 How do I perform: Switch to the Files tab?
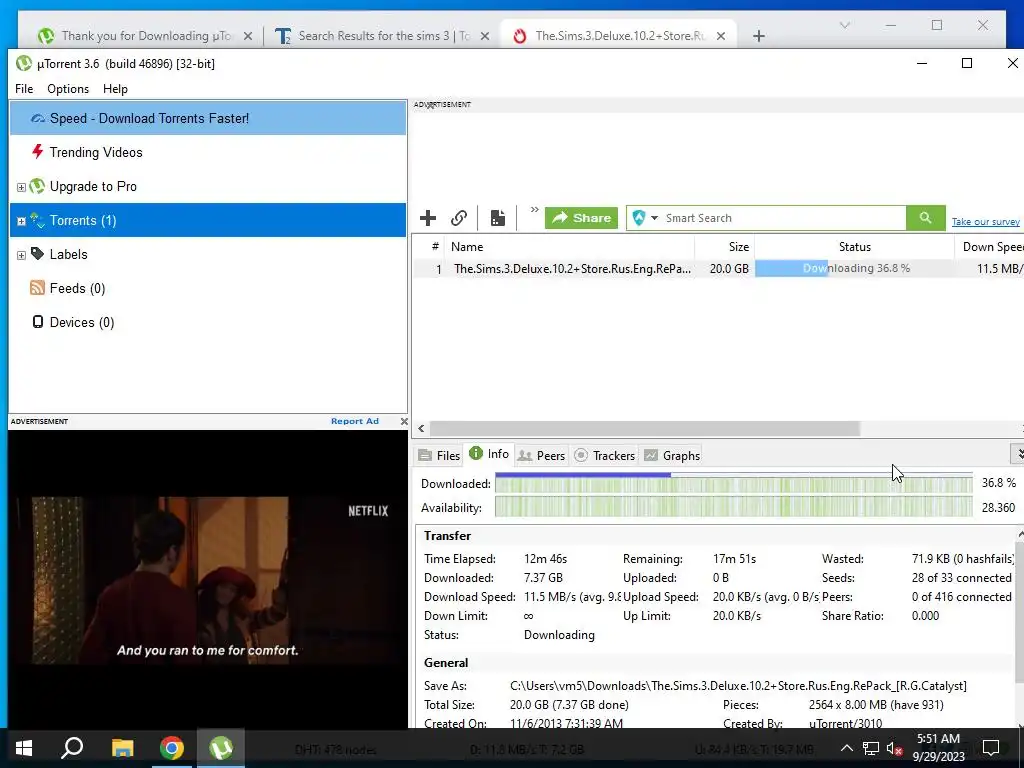[x=440, y=456]
